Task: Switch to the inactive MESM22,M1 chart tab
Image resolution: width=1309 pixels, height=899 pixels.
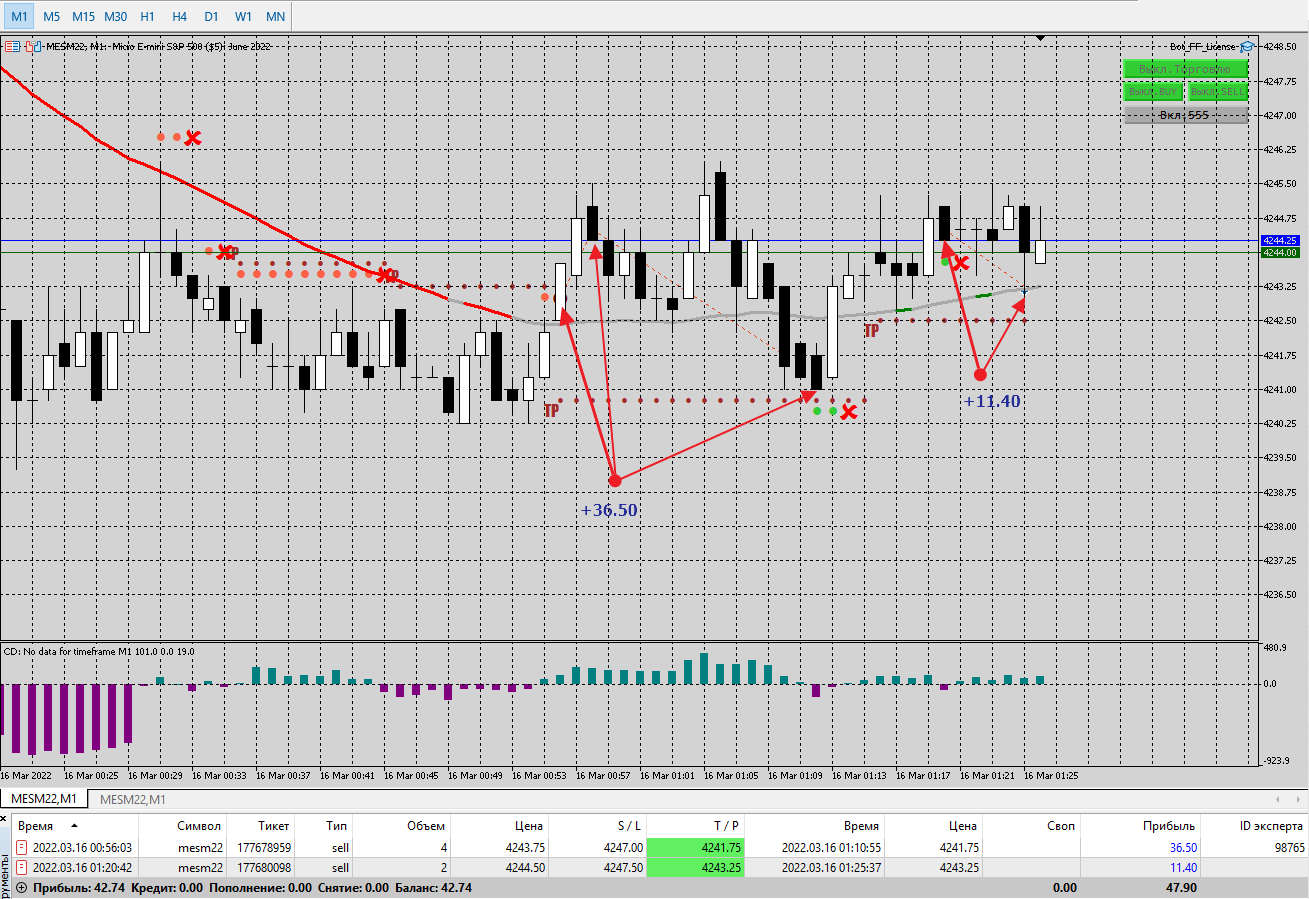Action: pyautogui.click(x=133, y=799)
